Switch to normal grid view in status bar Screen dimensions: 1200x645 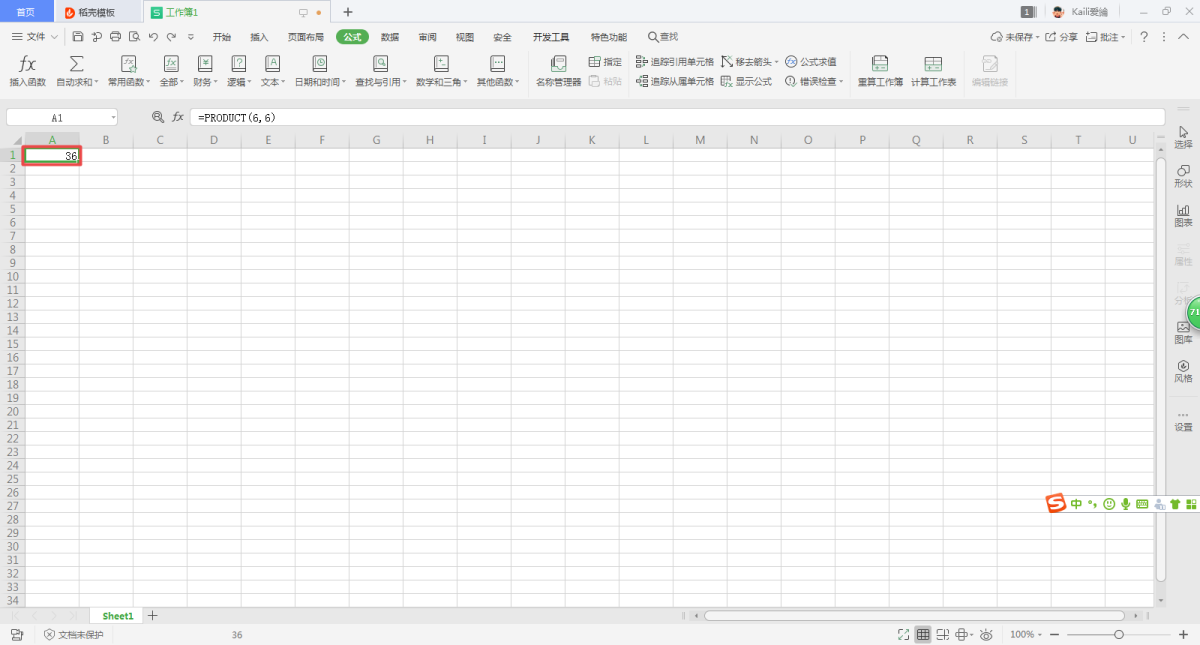tap(923, 635)
